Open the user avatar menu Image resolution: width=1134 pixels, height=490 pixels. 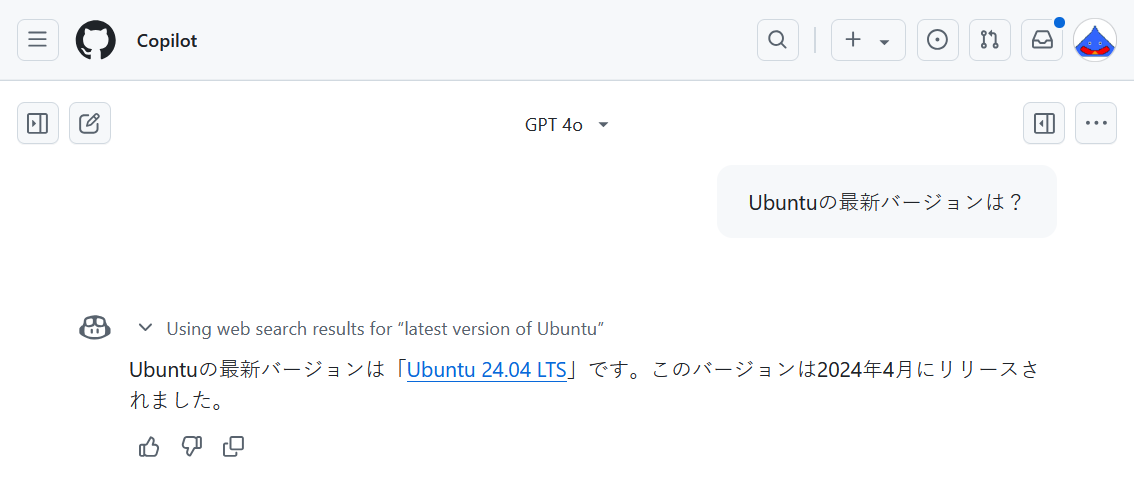(1095, 40)
